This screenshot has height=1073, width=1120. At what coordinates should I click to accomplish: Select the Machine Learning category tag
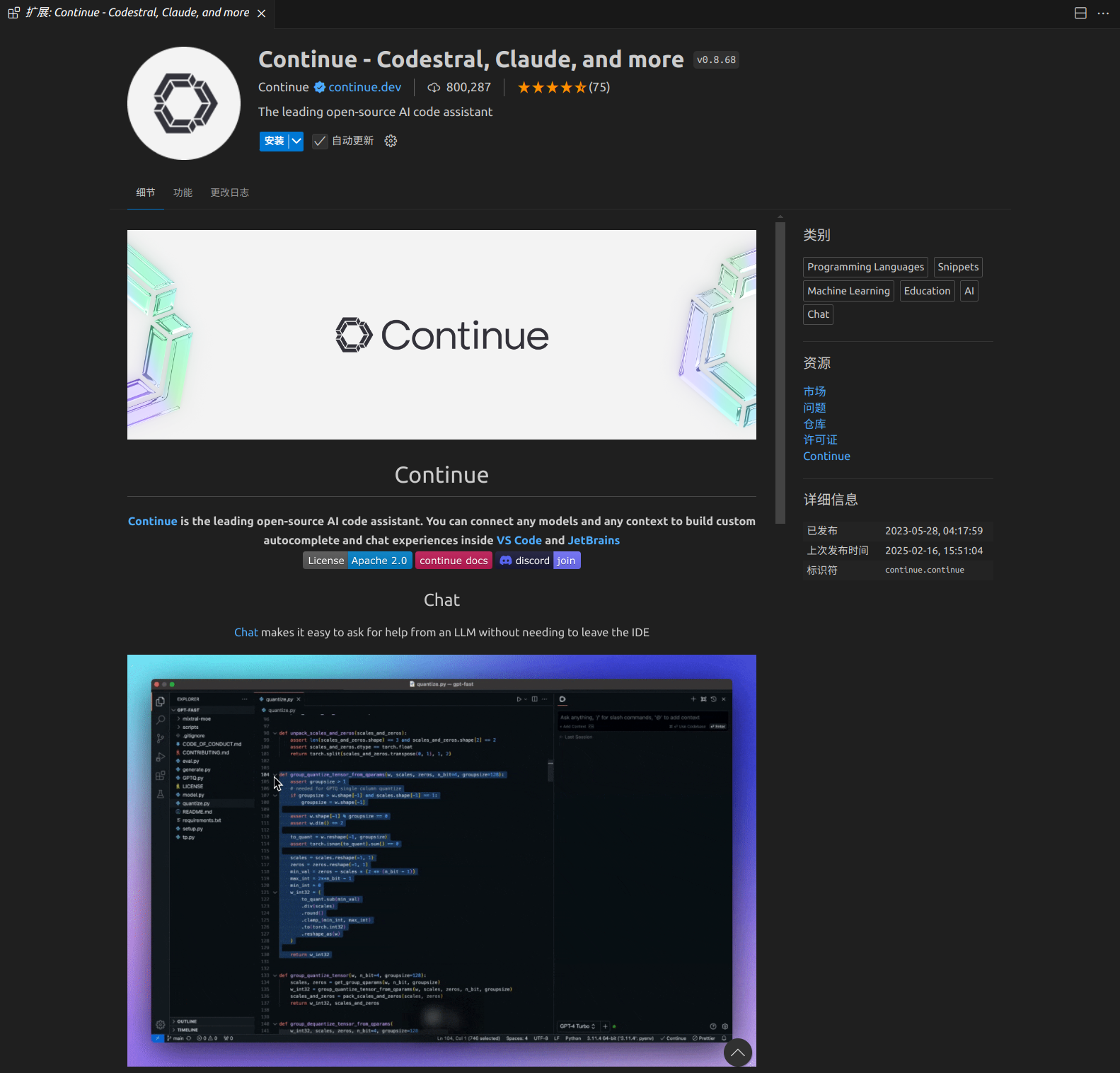(848, 291)
